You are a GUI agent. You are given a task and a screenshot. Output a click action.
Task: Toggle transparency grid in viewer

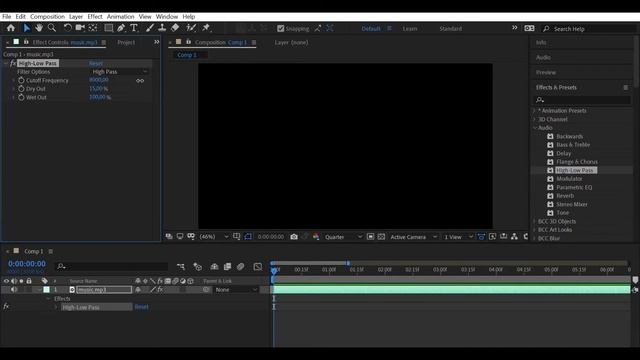(381, 237)
